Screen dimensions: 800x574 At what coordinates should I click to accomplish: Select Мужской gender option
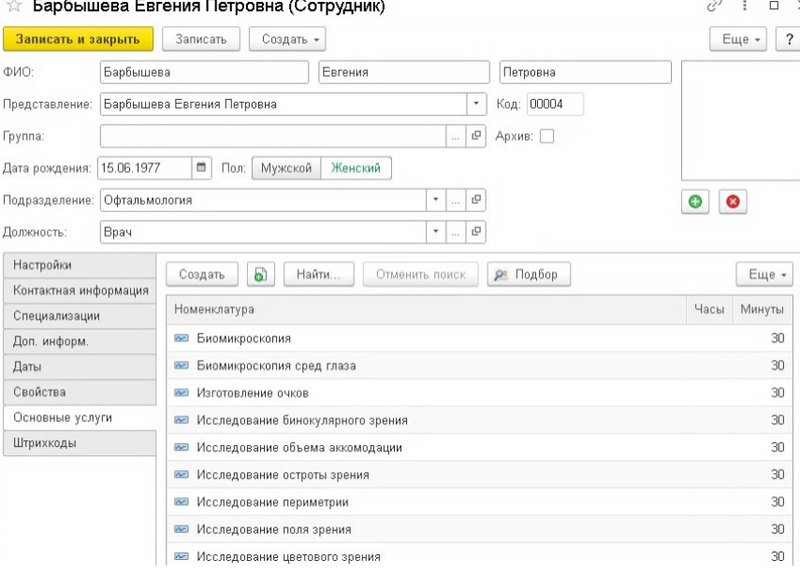point(286,168)
